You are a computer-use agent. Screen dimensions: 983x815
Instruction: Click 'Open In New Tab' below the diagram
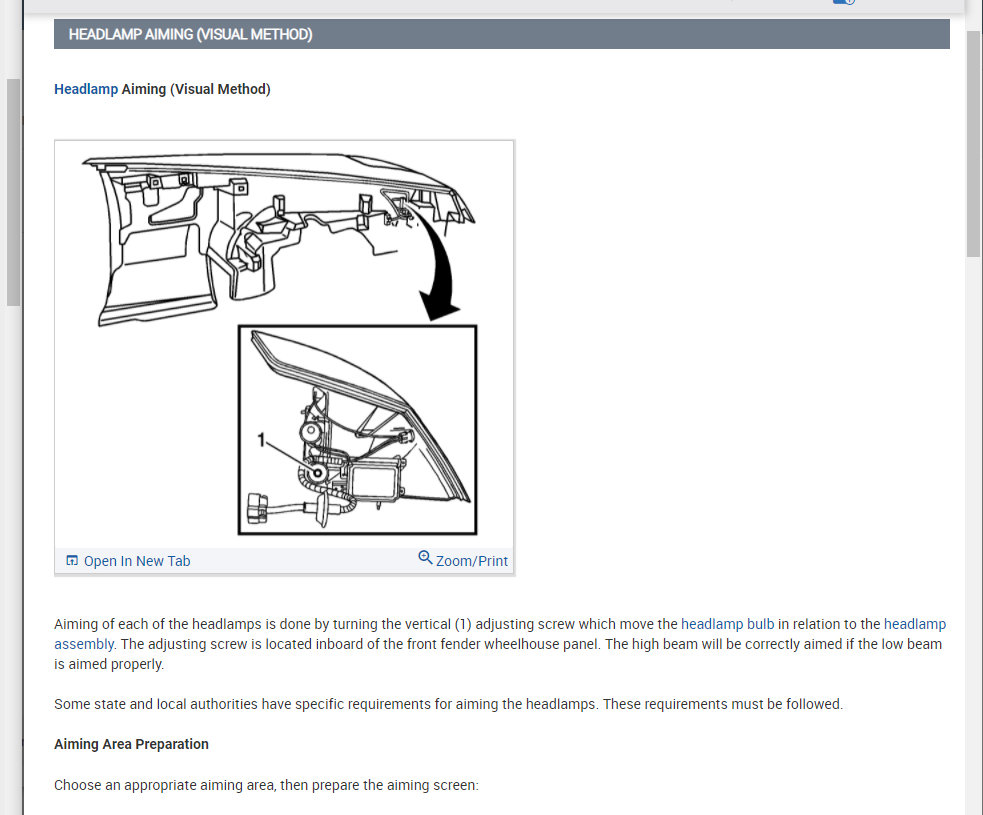(x=136, y=560)
